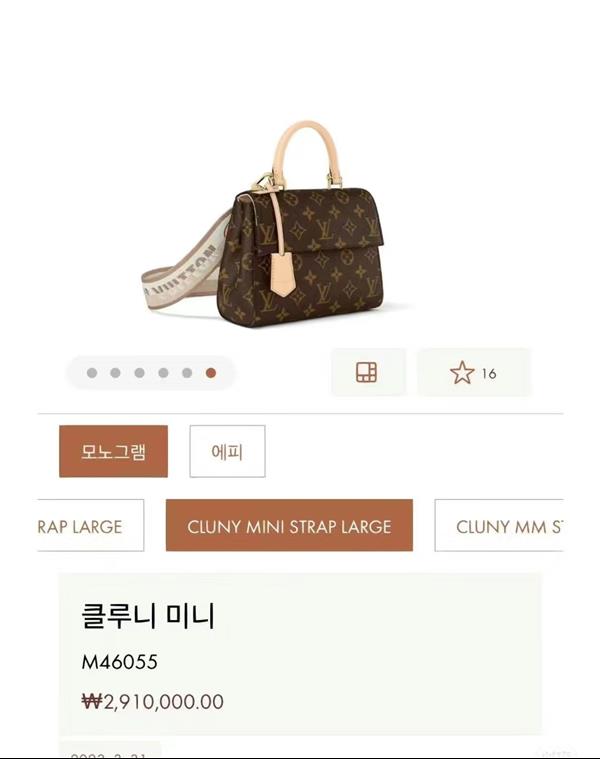Tap the woven shoulder strap in photo

181,276
